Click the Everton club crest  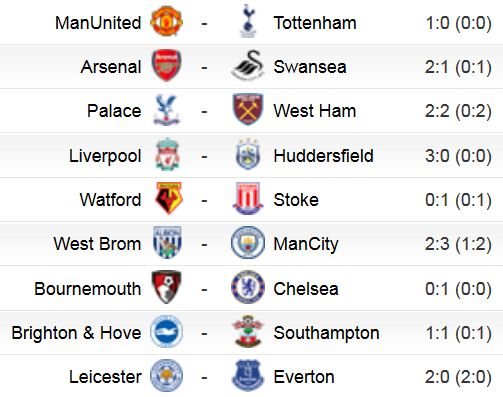coord(248,375)
